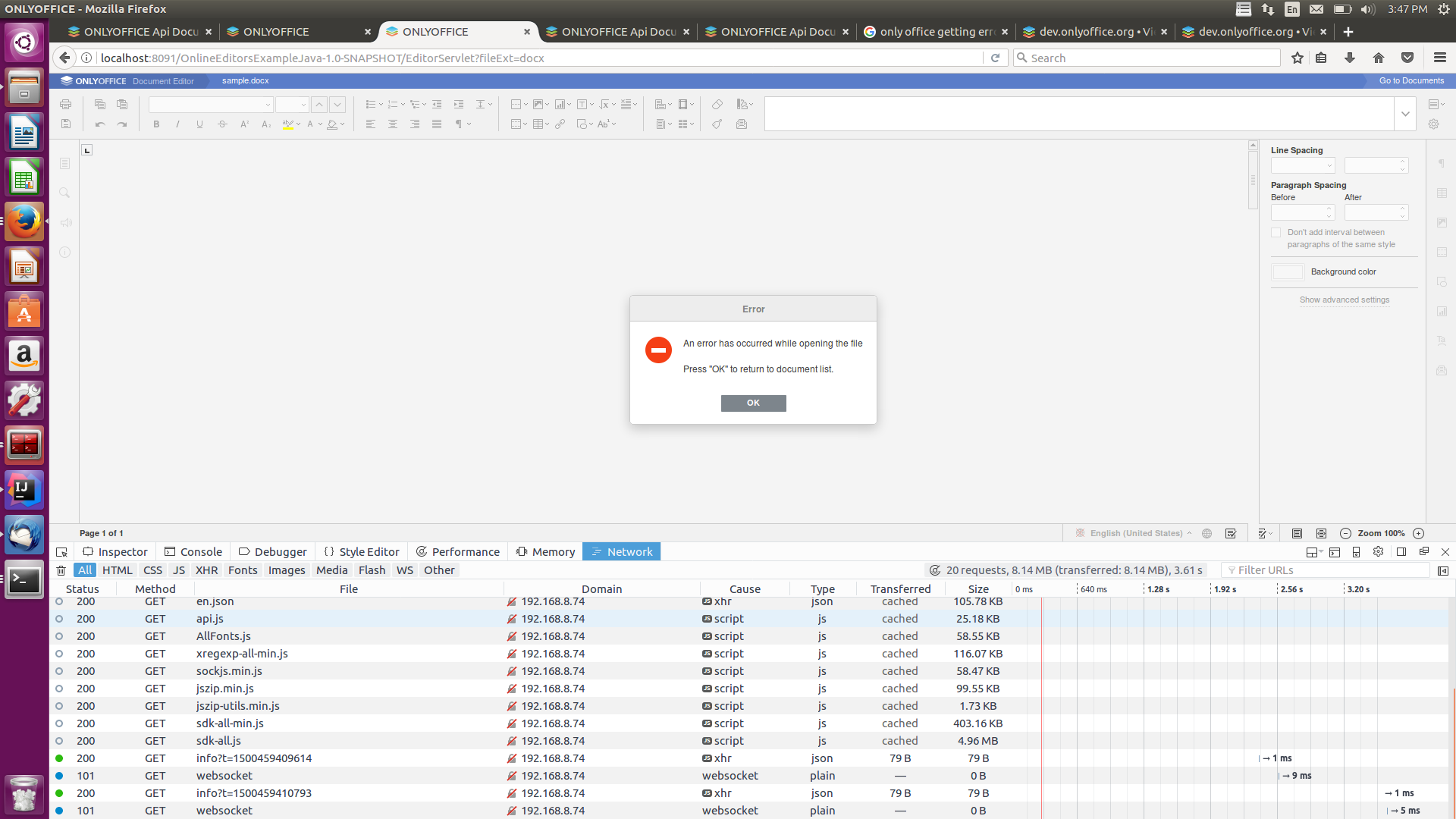This screenshot has width=1456, height=819.
Task: Insert an equation
Action: click(x=604, y=104)
